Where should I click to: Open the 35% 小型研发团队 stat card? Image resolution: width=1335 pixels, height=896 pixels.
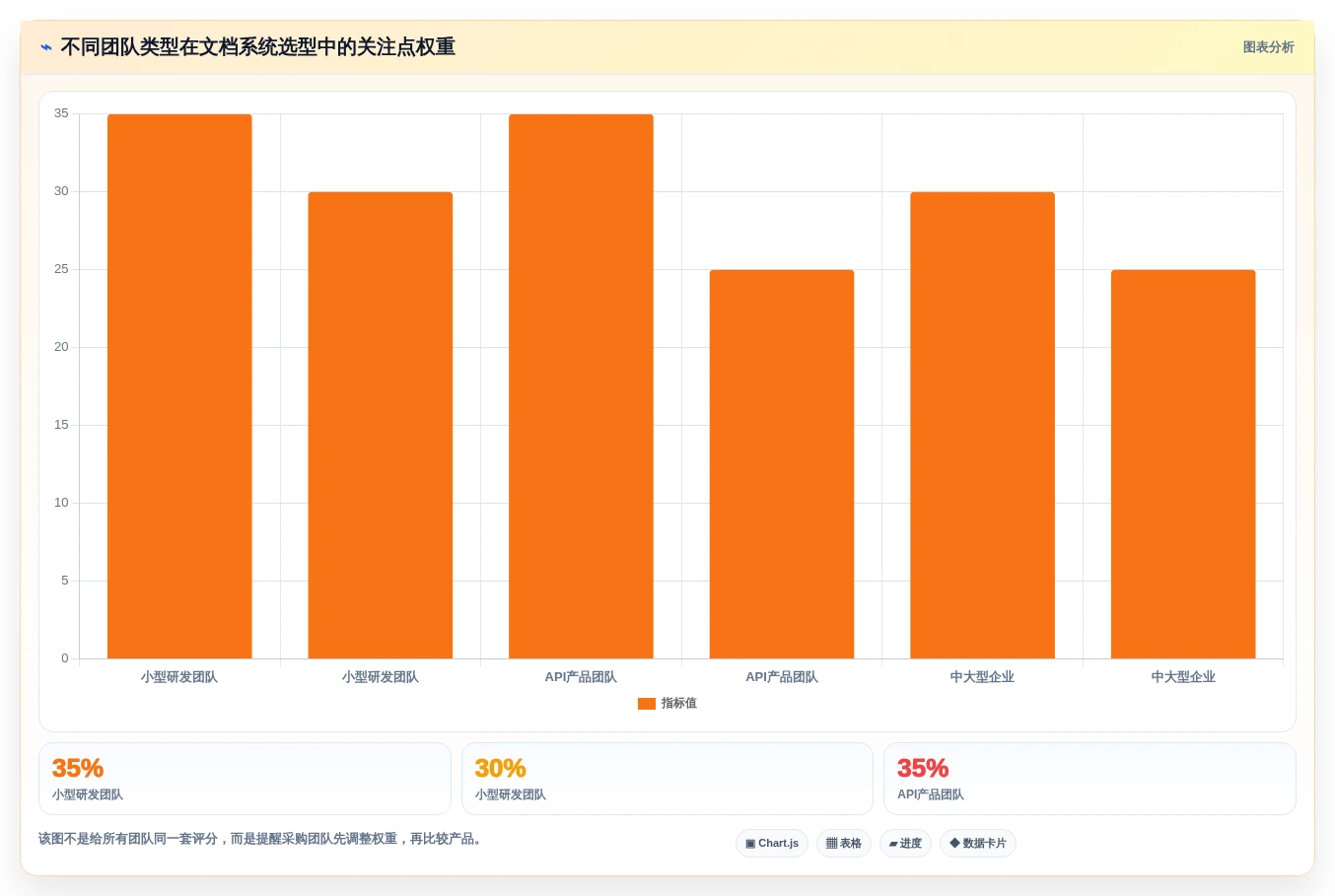pyautogui.click(x=245, y=779)
